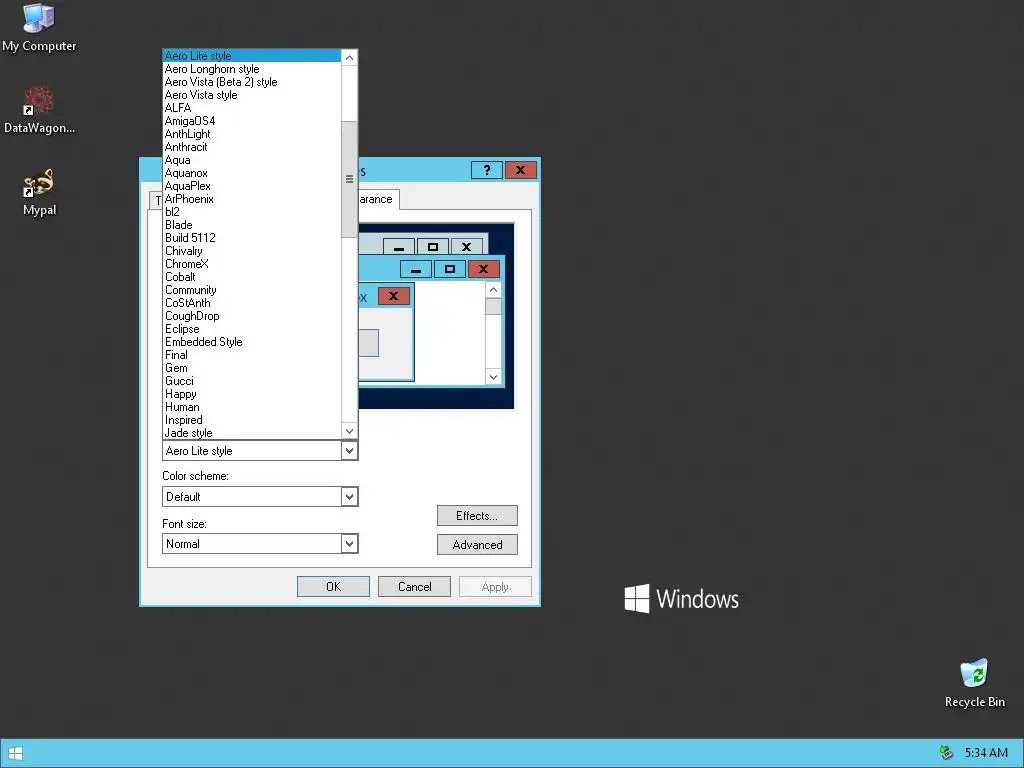Choose the CoughDrop style

point(251,317)
